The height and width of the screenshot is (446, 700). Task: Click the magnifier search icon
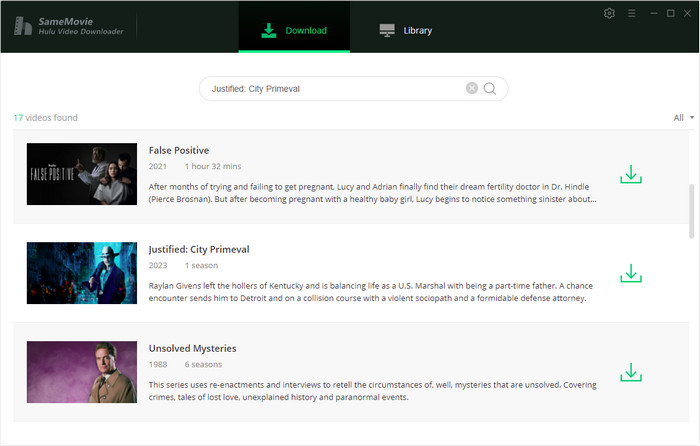point(490,88)
